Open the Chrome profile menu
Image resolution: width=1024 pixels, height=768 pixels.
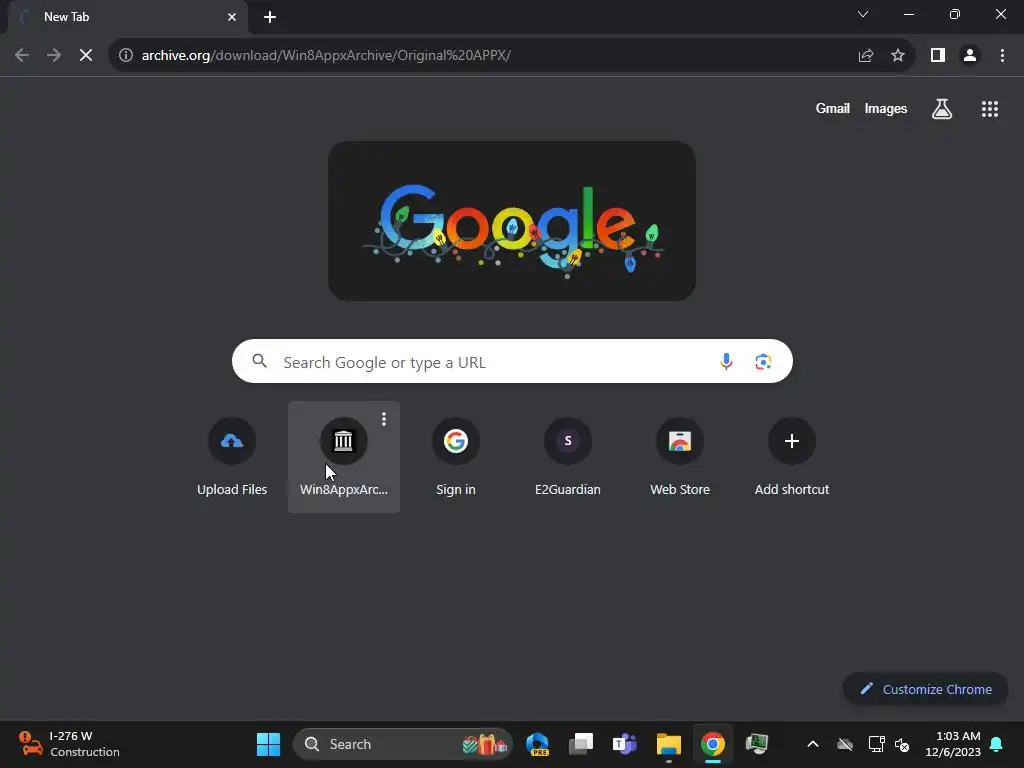pos(970,55)
